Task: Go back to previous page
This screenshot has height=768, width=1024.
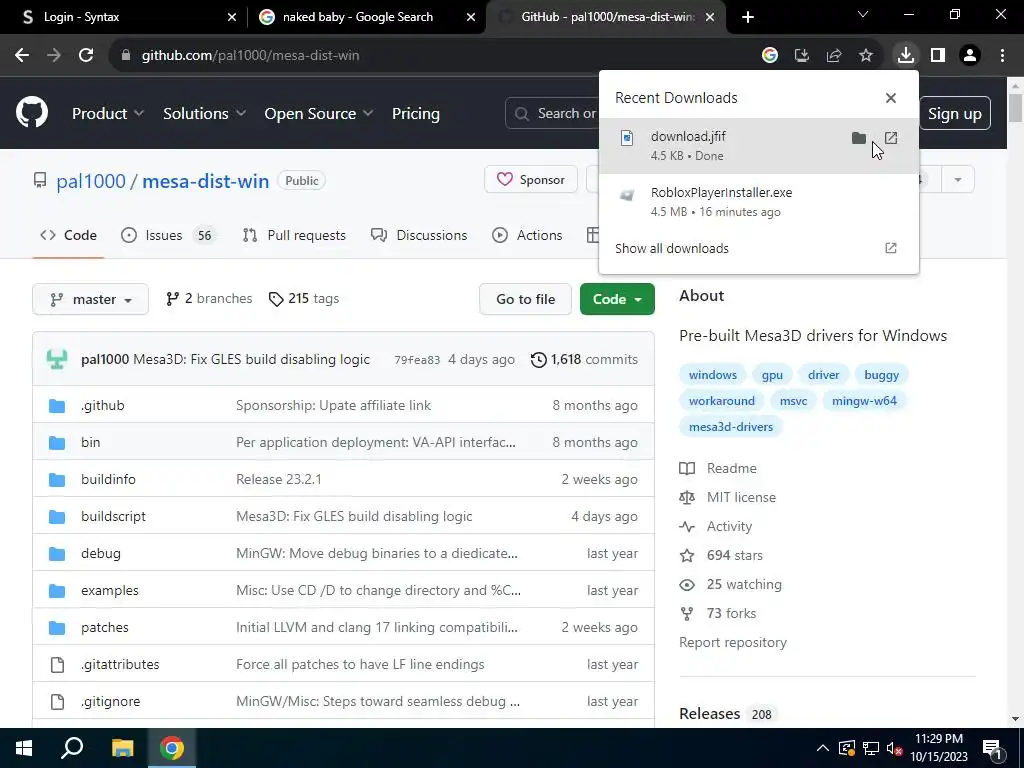Action: (22, 56)
